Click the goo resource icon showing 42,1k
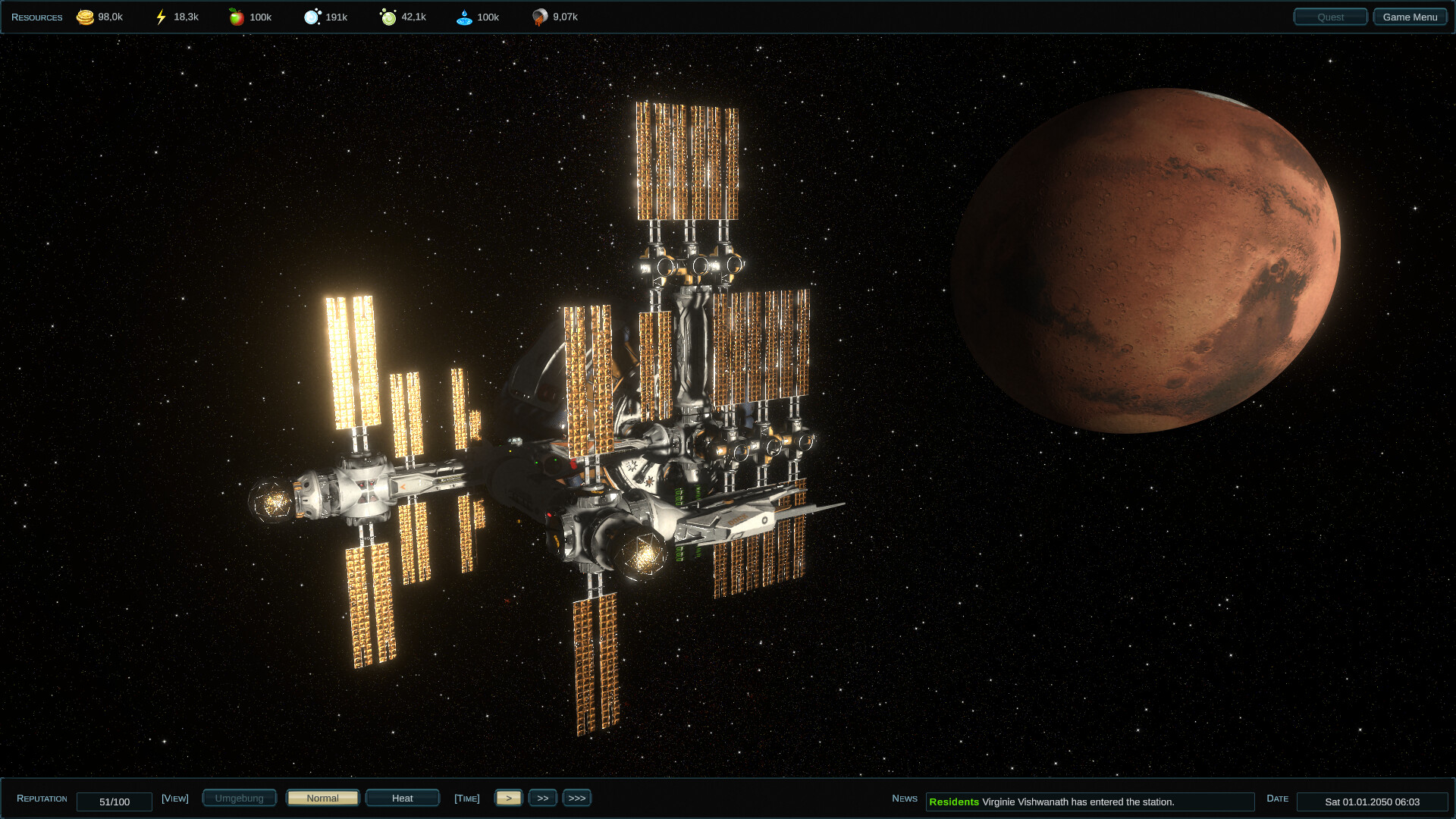Viewport: 1456px width, 819px height. (389, 16)
